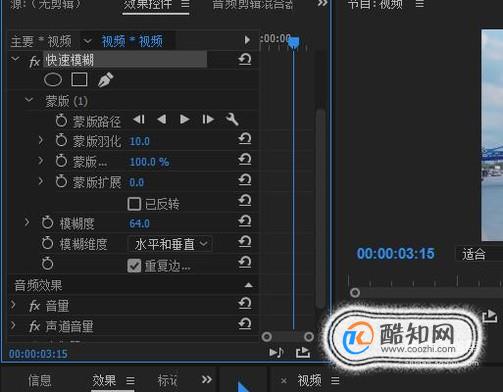Reset 蒙版羽化 value
503x392 pixels.
tap(245, 138)
